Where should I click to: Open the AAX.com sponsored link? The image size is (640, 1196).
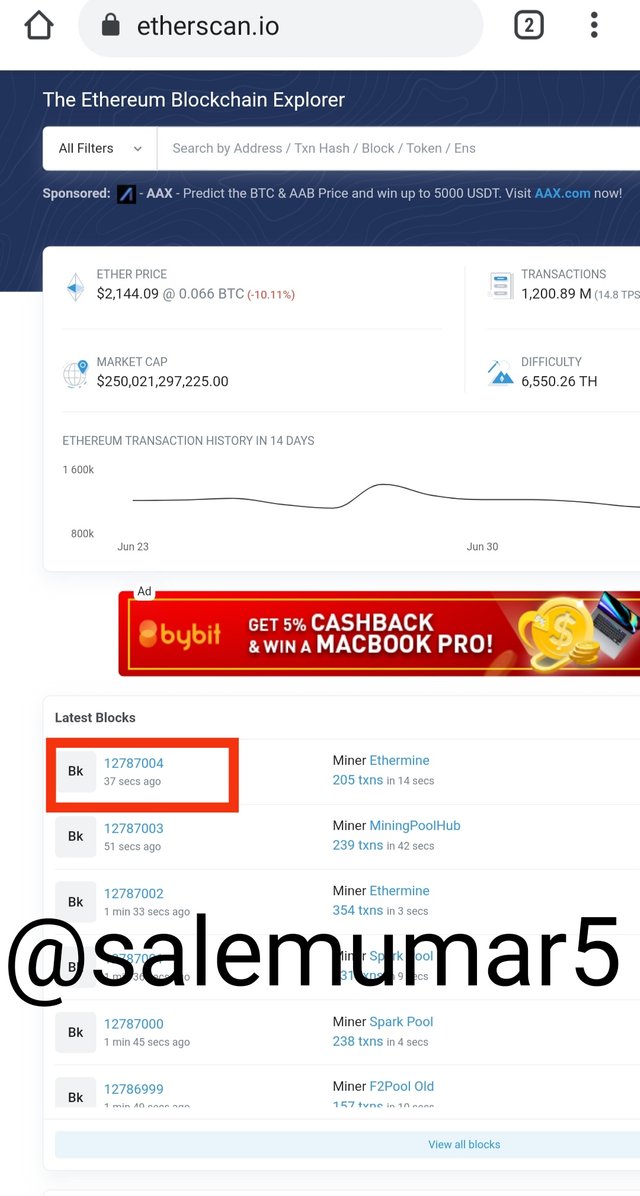click(562, 194)
